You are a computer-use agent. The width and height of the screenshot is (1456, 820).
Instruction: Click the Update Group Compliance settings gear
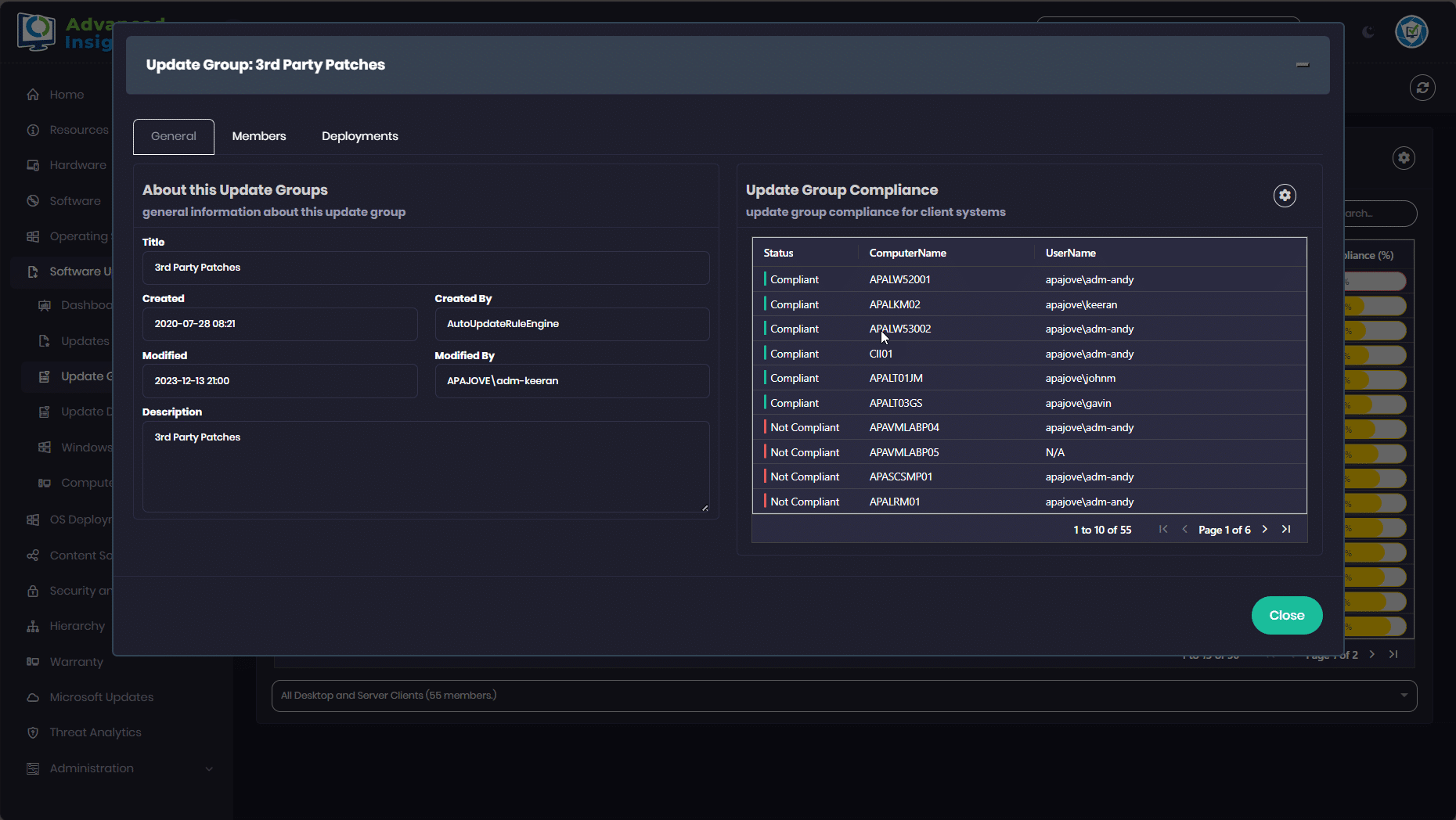(x=1285, y=196)
